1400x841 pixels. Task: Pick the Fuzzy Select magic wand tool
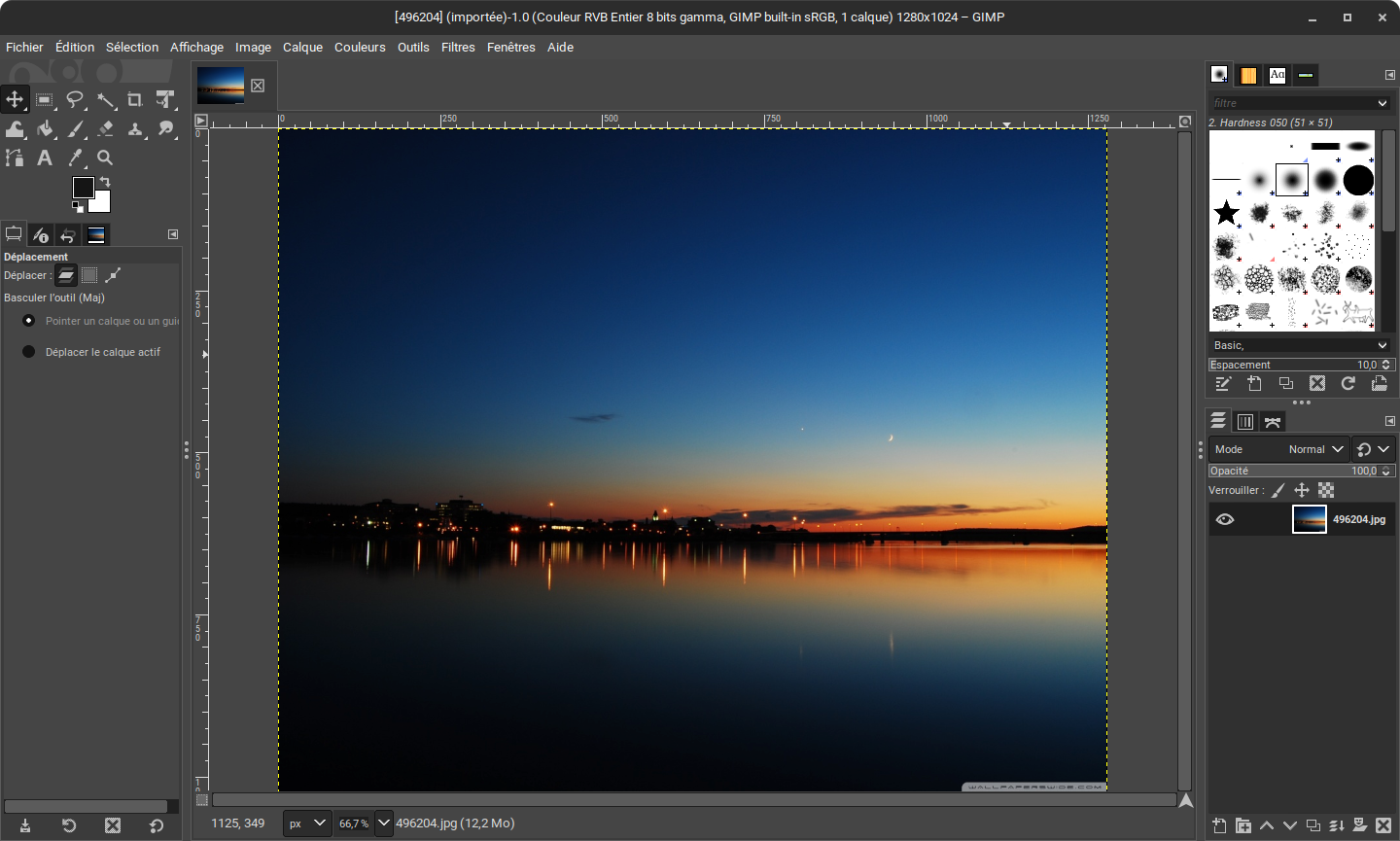coord(106,99)
